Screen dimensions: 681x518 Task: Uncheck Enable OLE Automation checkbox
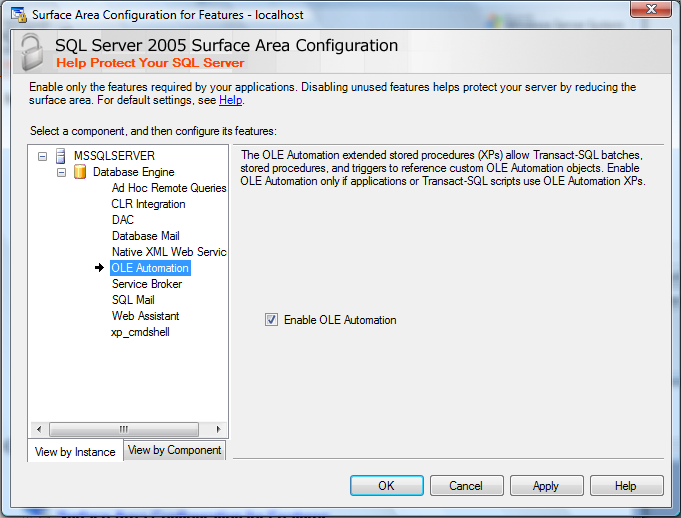click(271, 320)
